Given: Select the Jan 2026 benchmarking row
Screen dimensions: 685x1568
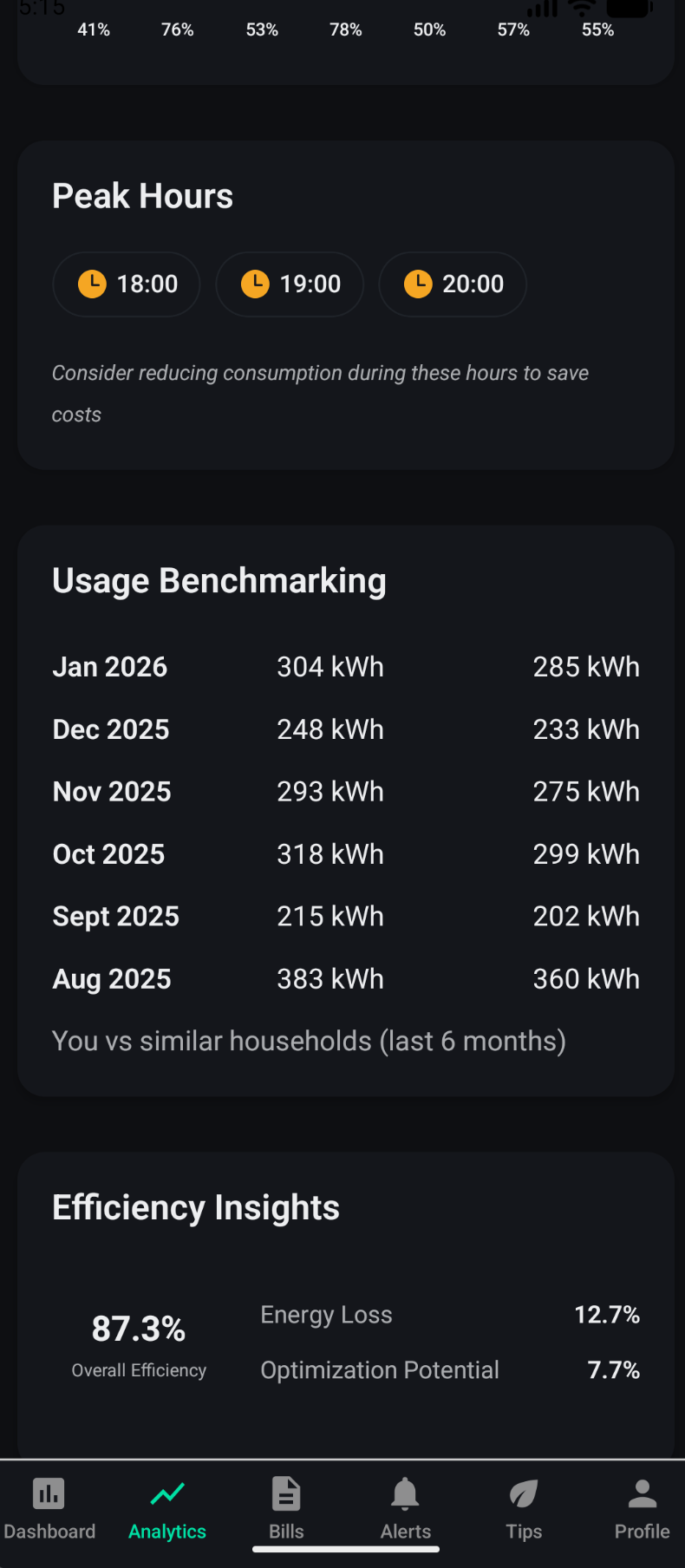Looking at the screenshot, I should [x=345, y=667].
